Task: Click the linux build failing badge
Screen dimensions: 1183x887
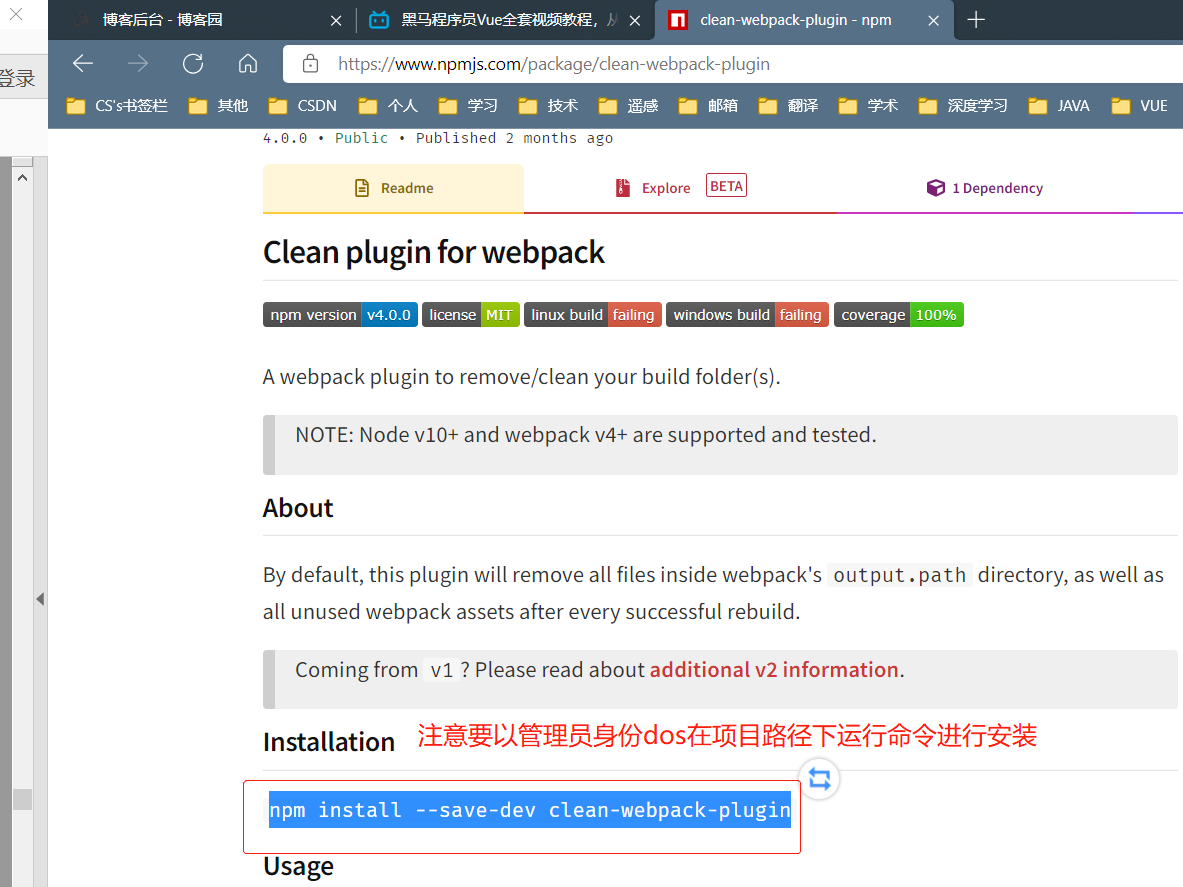Action: pos(593,315)
